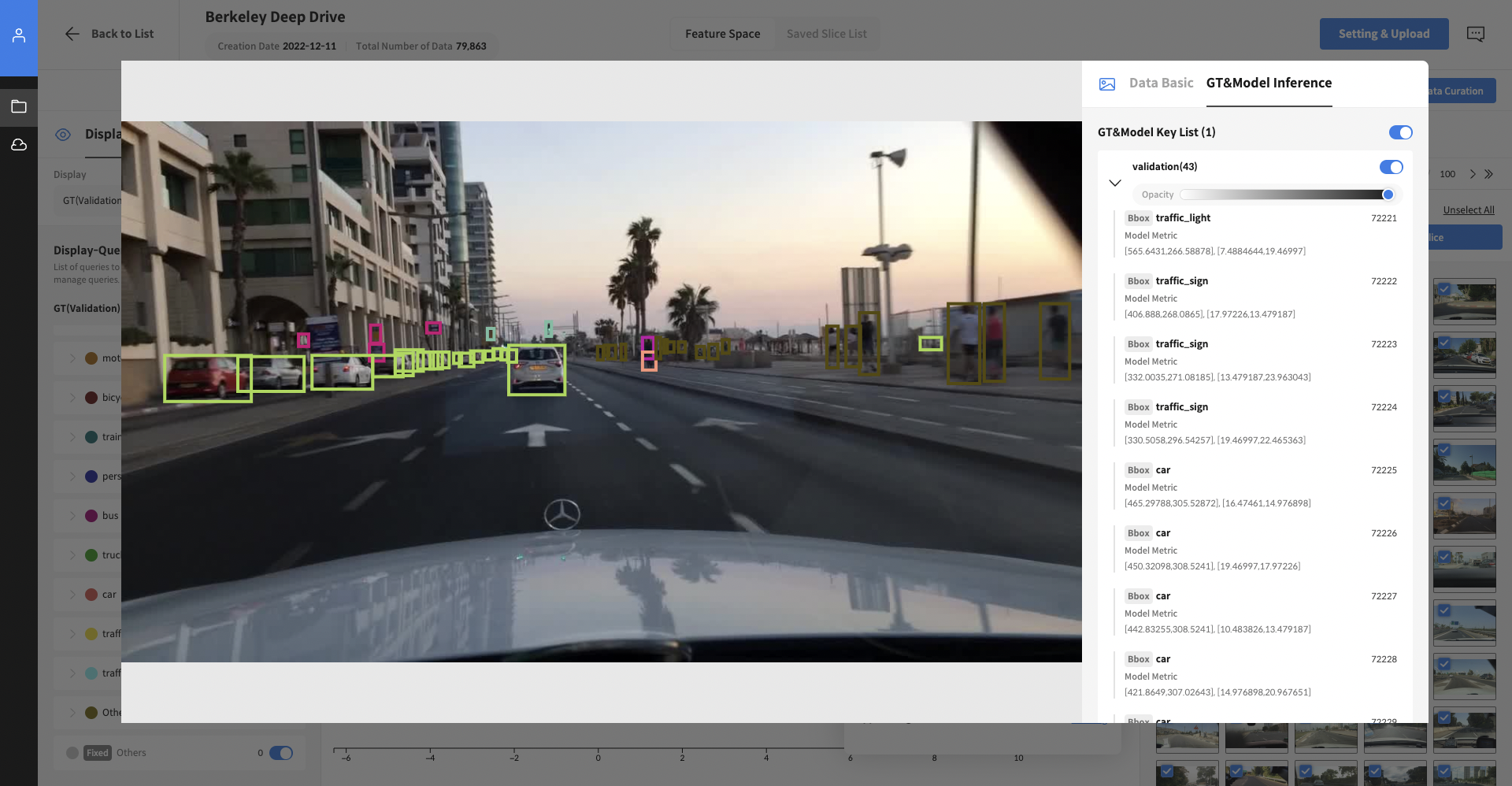Click the car color swatch
The image size is (1512, 786).
[91, 595]
